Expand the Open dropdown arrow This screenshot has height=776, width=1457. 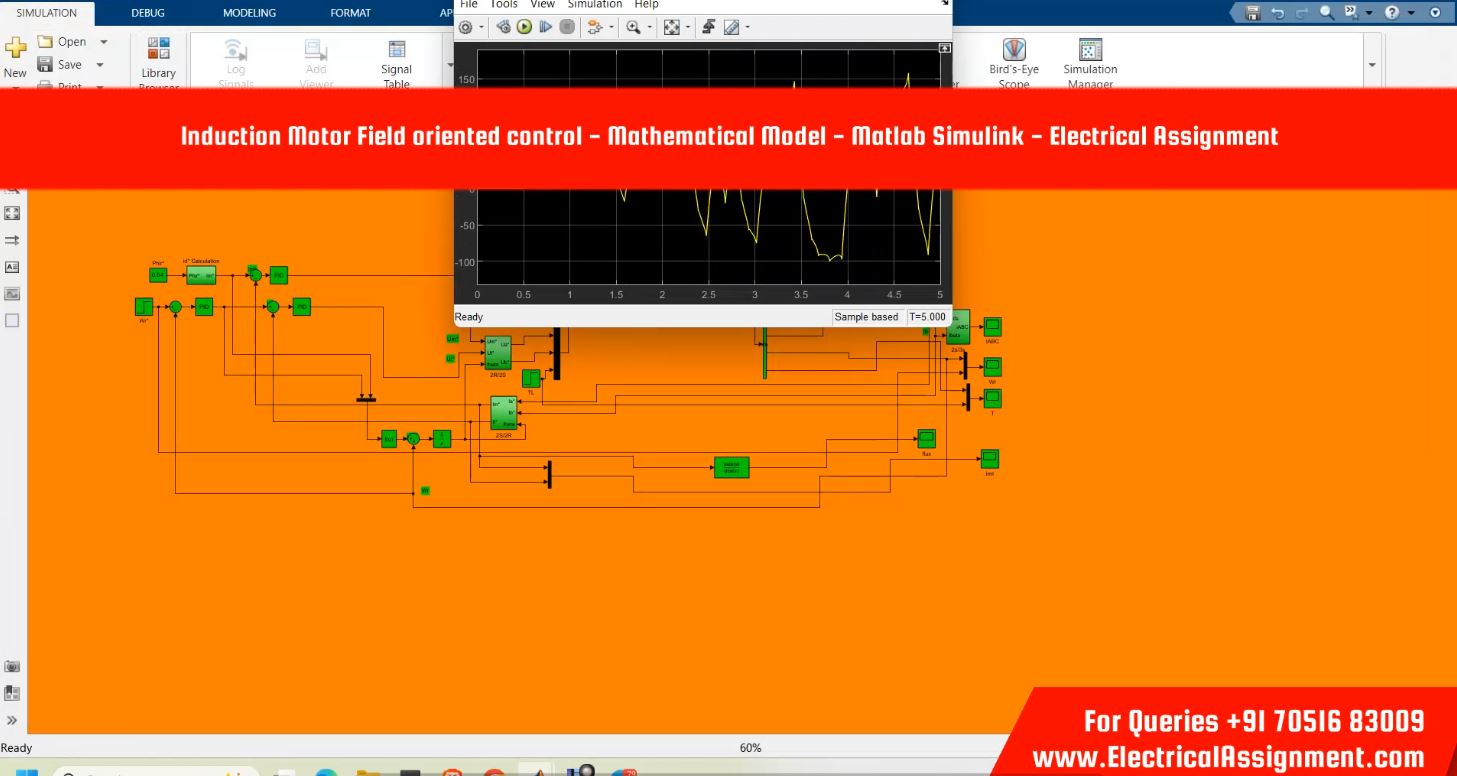104,42
